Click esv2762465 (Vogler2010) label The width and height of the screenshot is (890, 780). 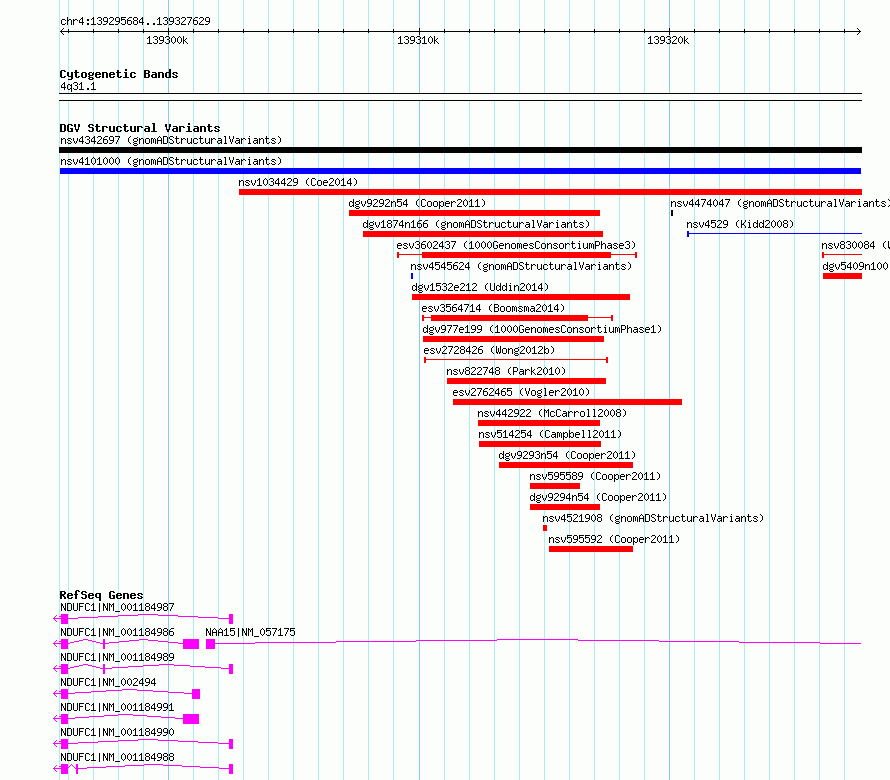point(521,392)
